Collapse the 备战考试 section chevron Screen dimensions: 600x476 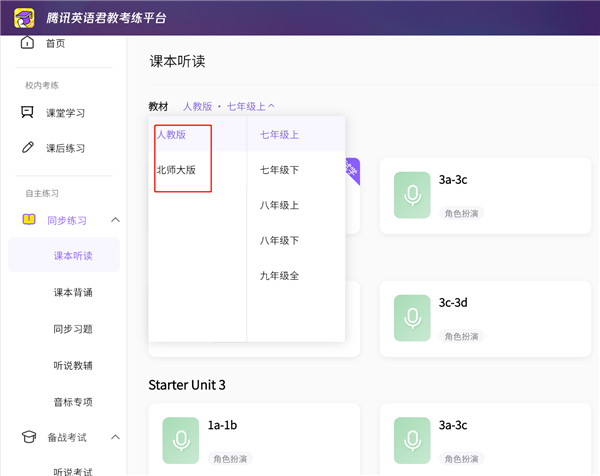click(x=115, y=437)
